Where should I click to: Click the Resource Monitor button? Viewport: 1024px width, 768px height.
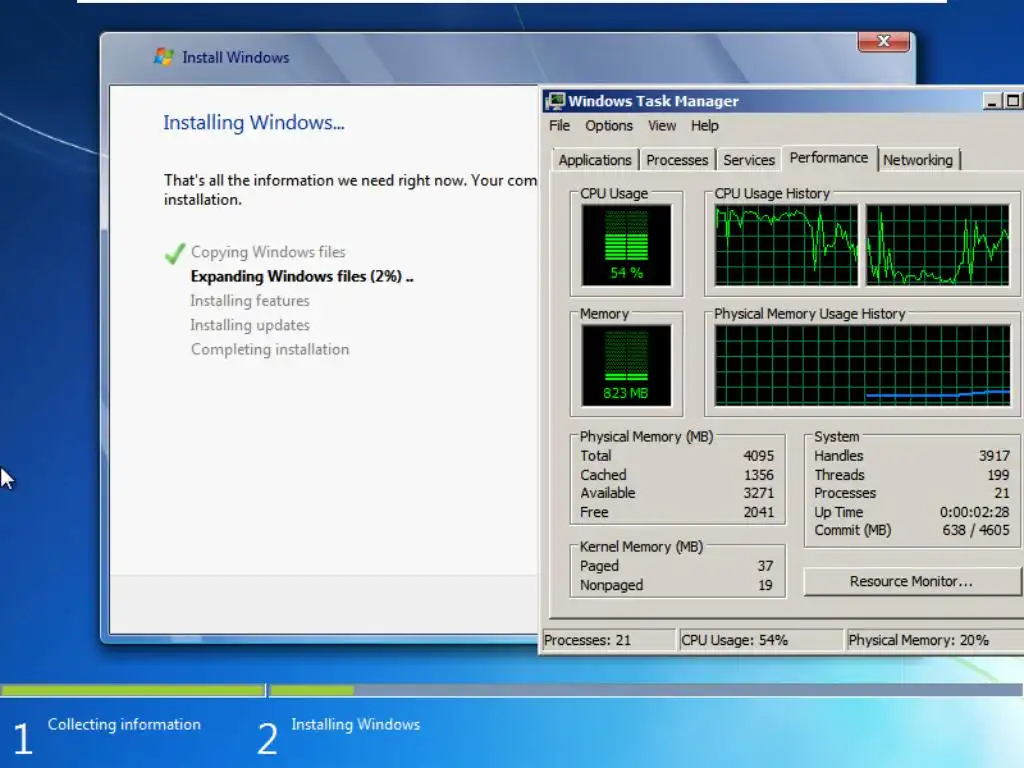click(911, 581)
